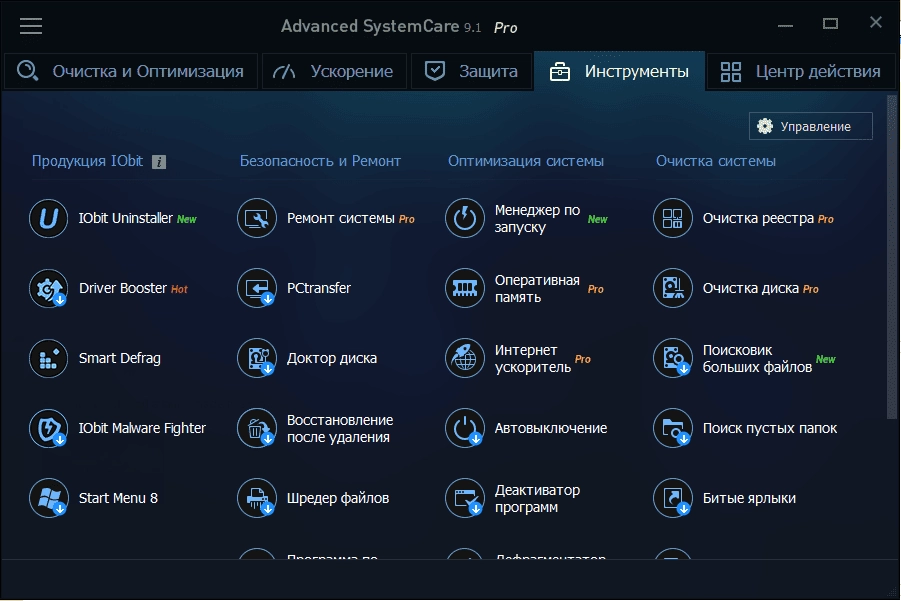Viewport: 901px width, 601px height.
Task: Open Start Menu 8 label
Action: [118, 498]
